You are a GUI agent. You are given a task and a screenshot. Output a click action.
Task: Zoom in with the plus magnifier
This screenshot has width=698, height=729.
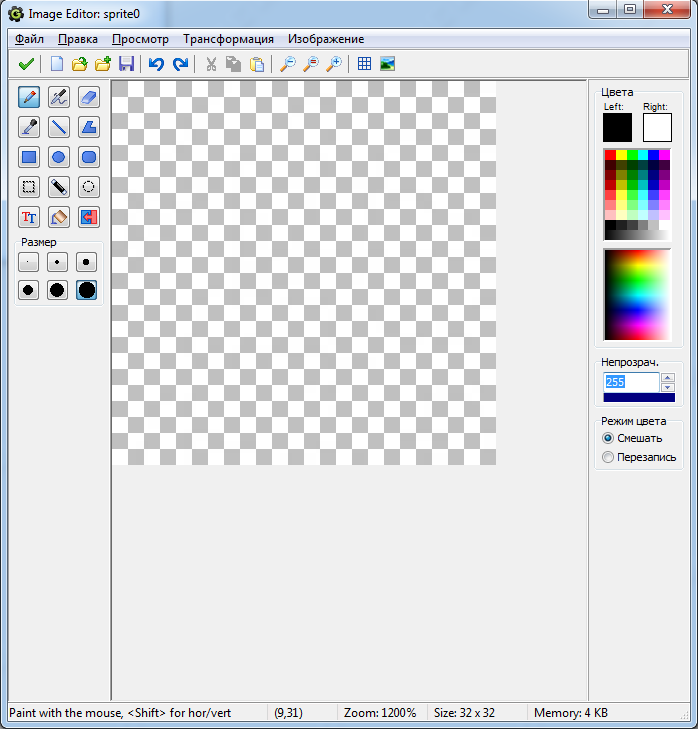click(334, 64)
